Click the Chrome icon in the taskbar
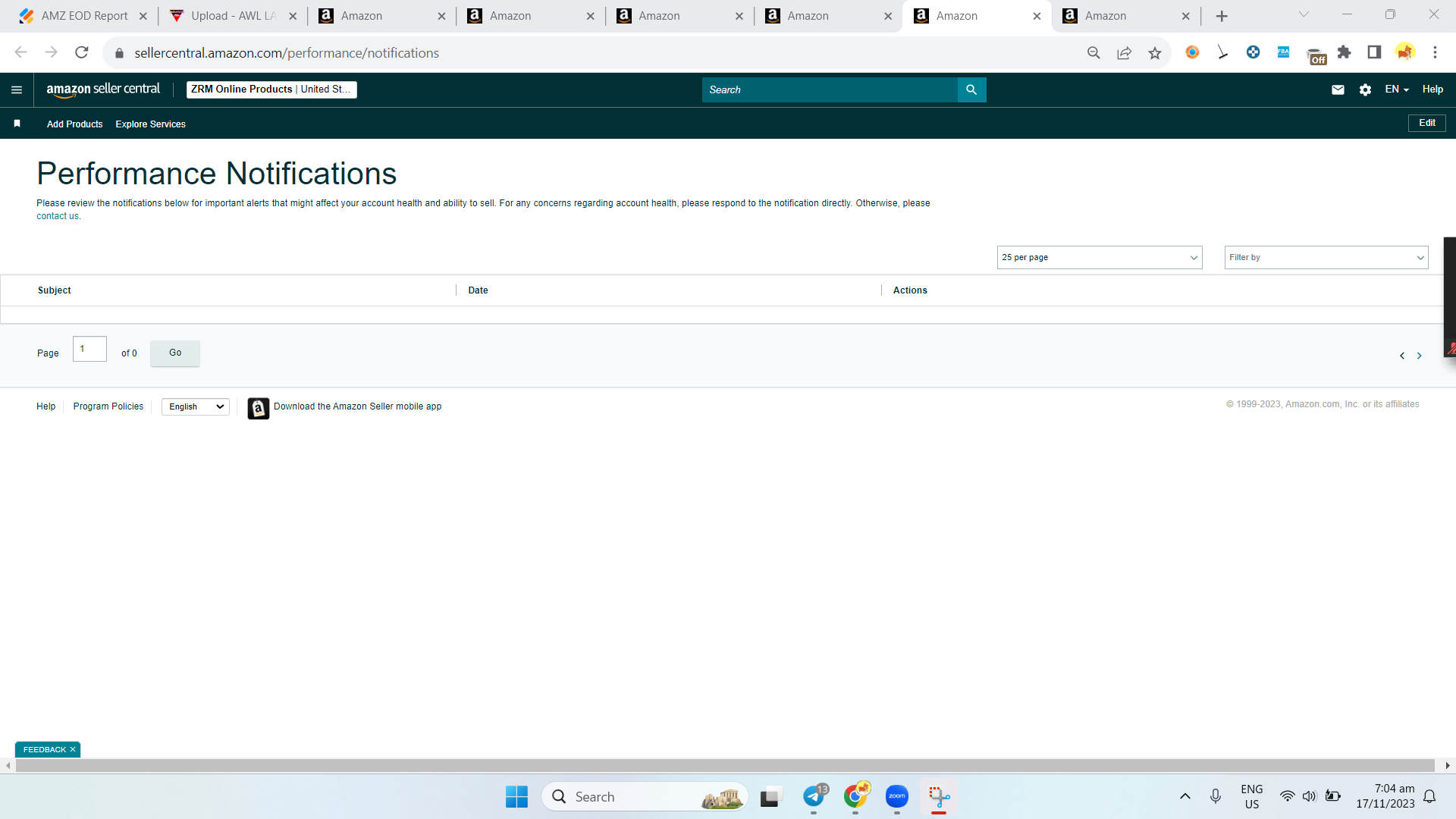This screenshot has height=819, width=1456. coord(855,797)
